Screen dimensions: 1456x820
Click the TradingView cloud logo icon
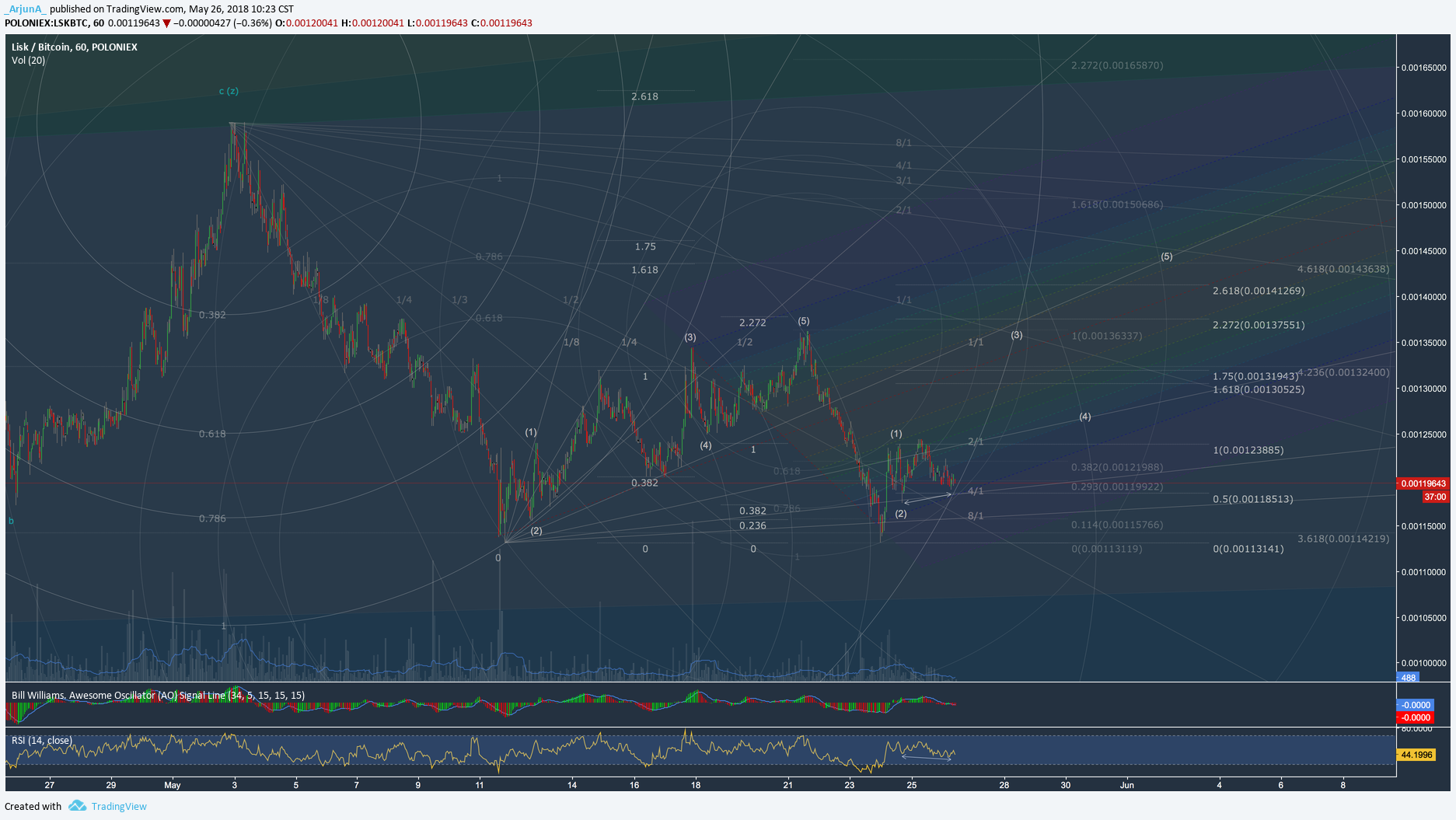[x=77, y=806]
